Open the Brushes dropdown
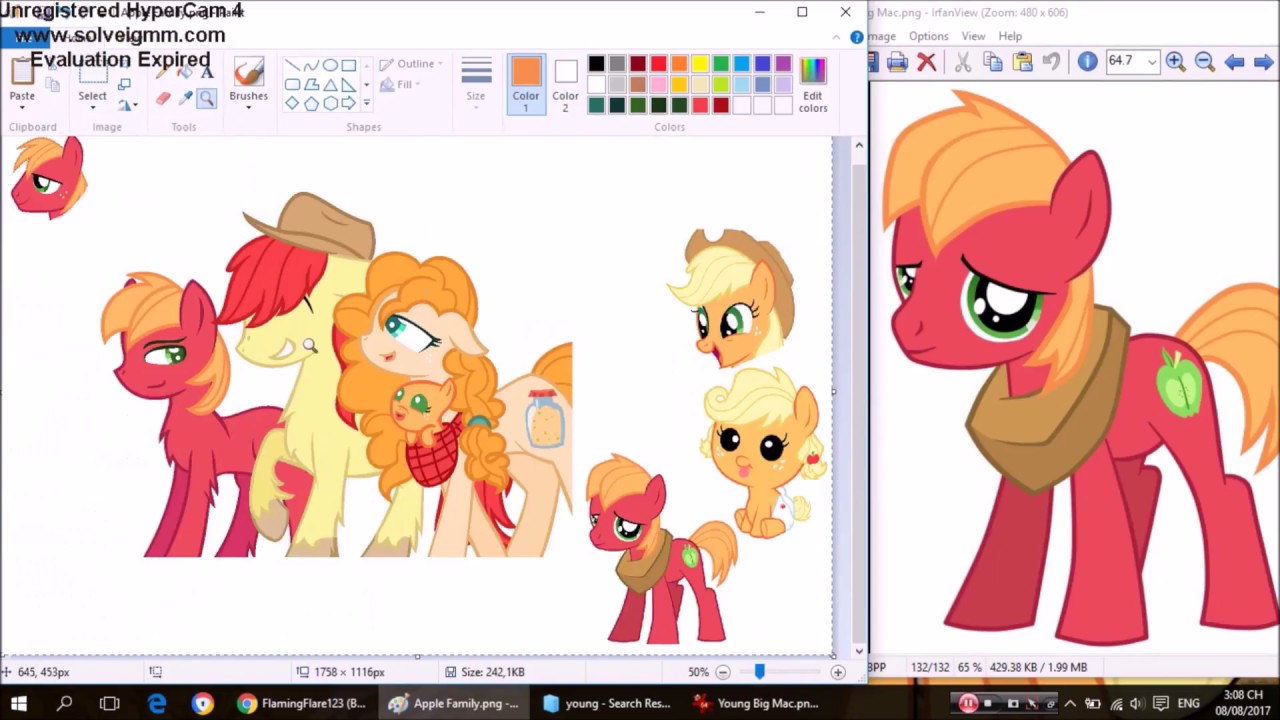The image size is (1280, 720). pos(248,106)
